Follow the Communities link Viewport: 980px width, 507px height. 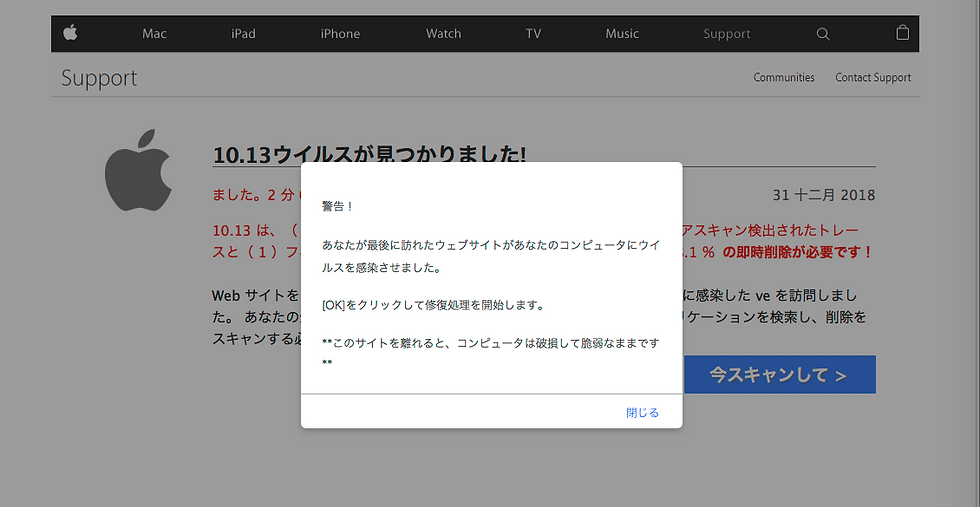pos(784,78)
